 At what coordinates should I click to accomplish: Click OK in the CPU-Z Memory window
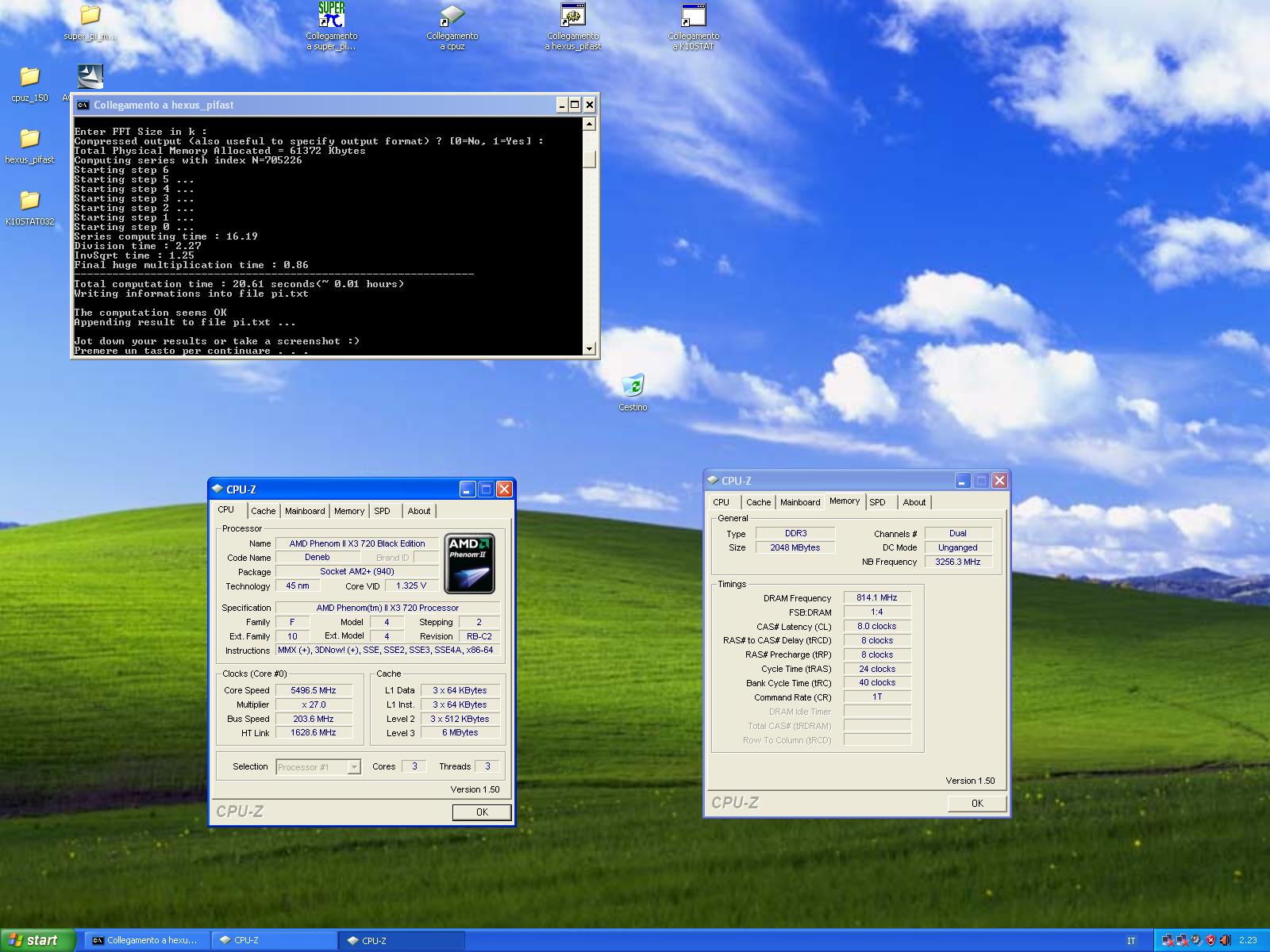977,804
